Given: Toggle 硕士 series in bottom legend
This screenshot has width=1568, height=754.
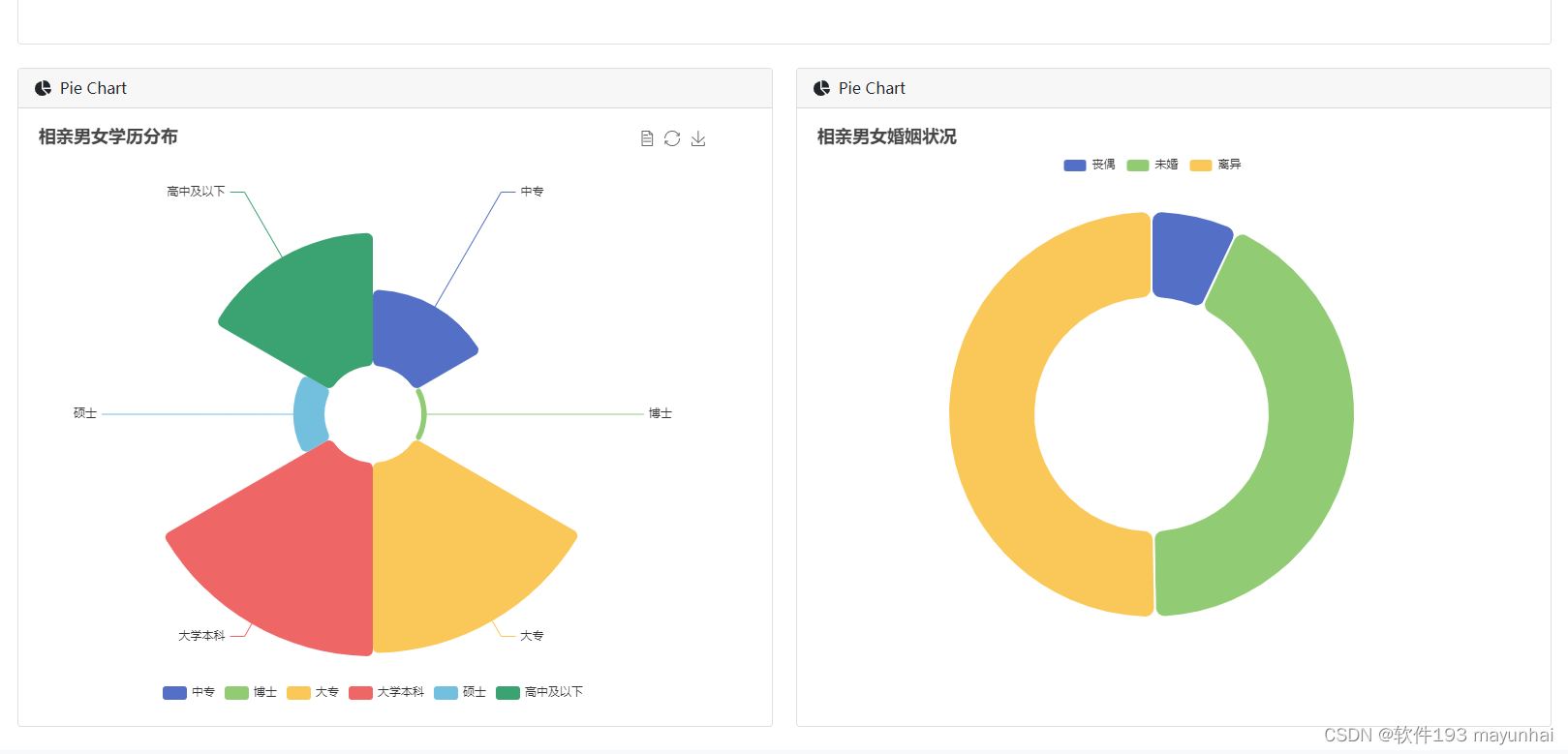Looking at the screenshot, I should (460, 692).
